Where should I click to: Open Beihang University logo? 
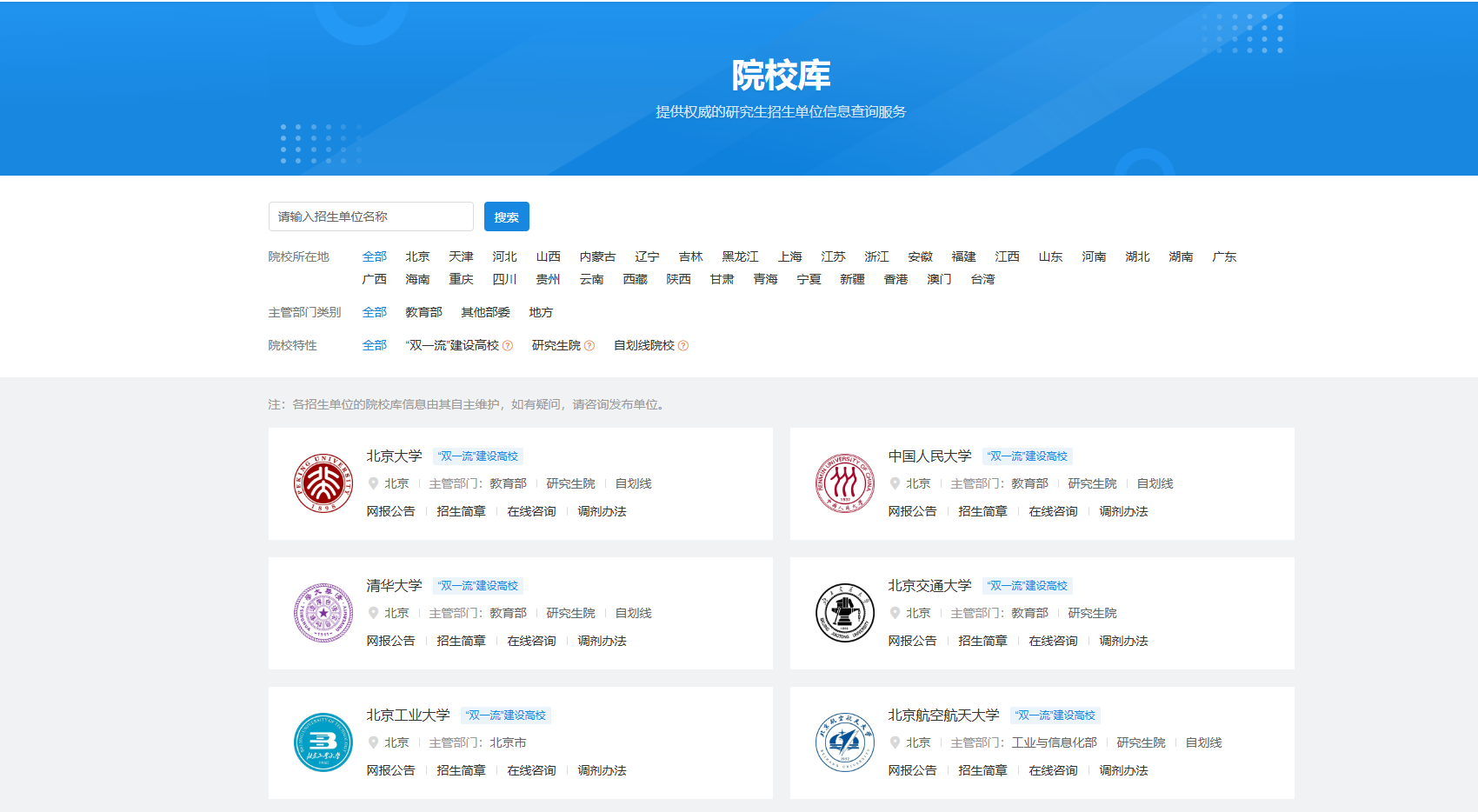coord(845,742)
